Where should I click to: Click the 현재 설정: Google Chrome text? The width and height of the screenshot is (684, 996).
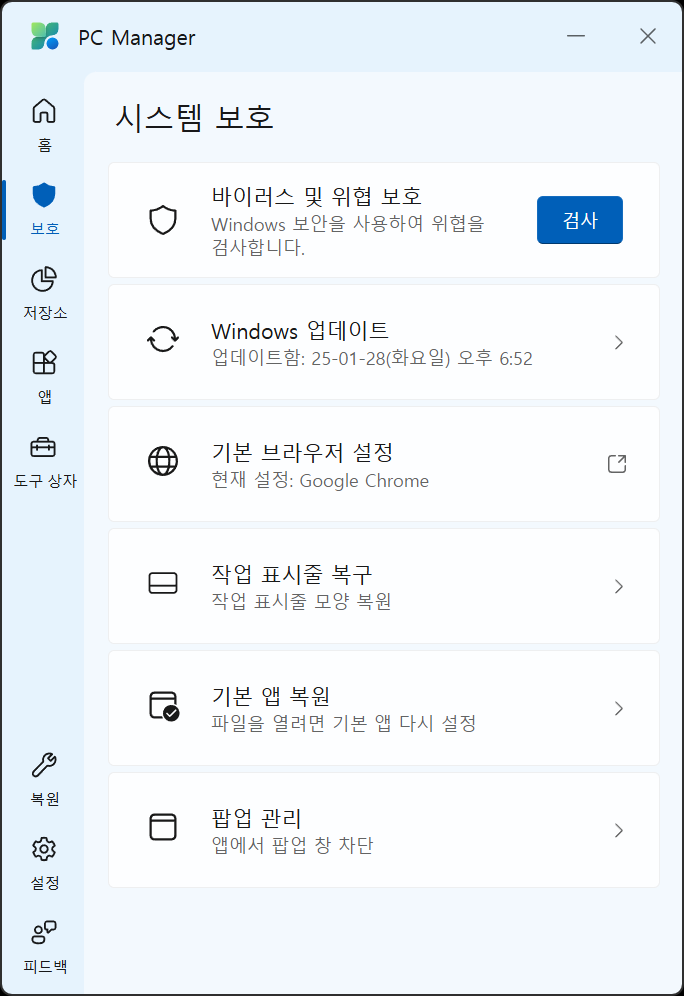pos(320,481)
